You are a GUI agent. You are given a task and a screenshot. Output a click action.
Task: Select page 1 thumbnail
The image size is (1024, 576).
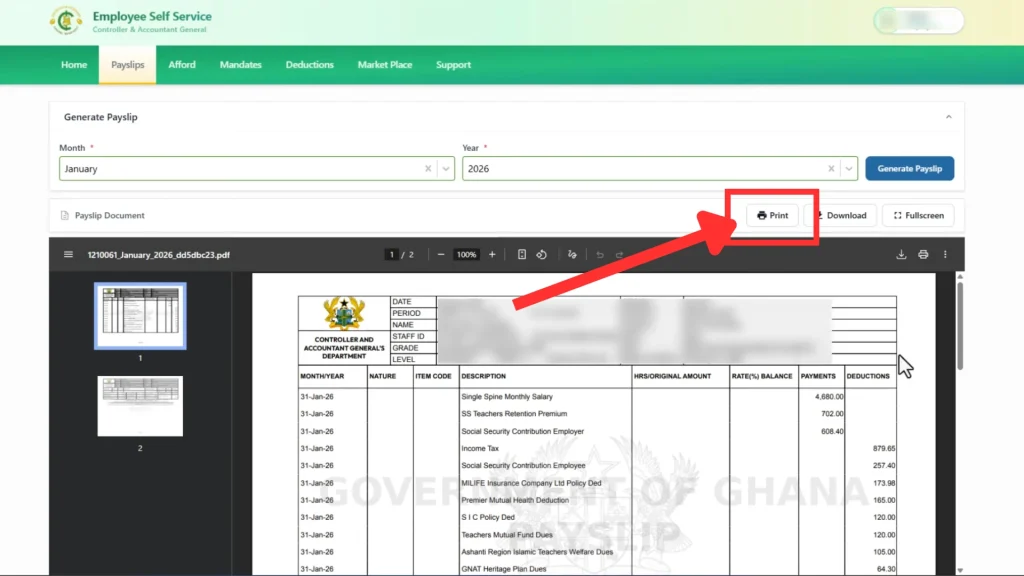click(140, 316)
